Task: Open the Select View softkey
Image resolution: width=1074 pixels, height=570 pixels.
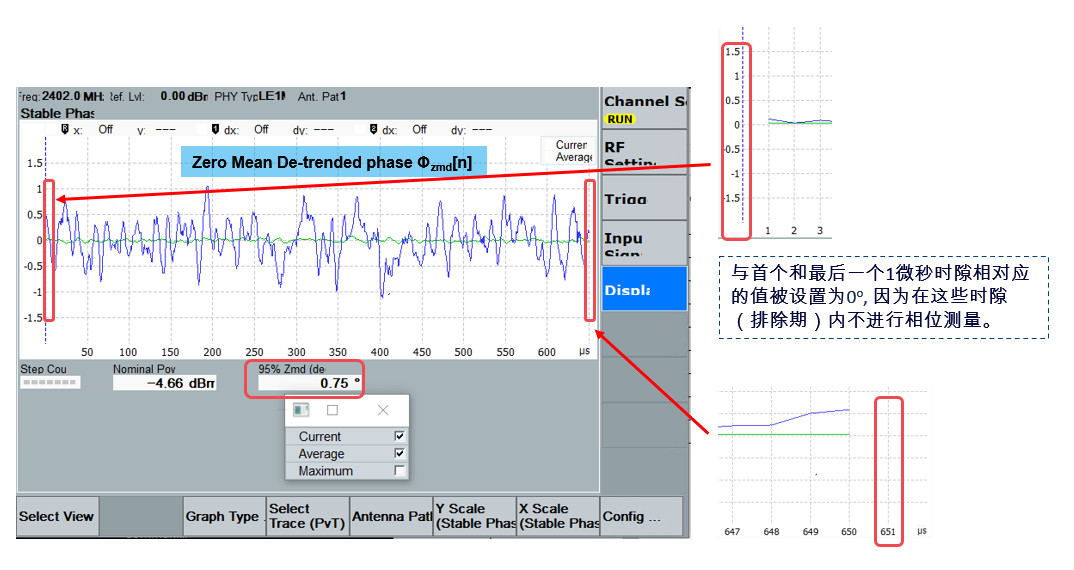Action: tap(57, 517)
